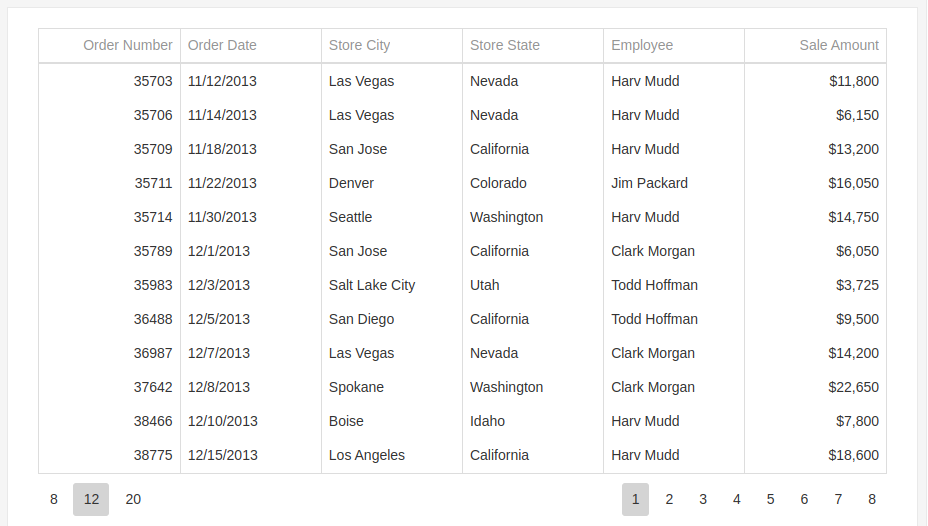Click the $22,650 sale amount cell
The width and height of the screenshot is (928, 526).
(853, 387)
